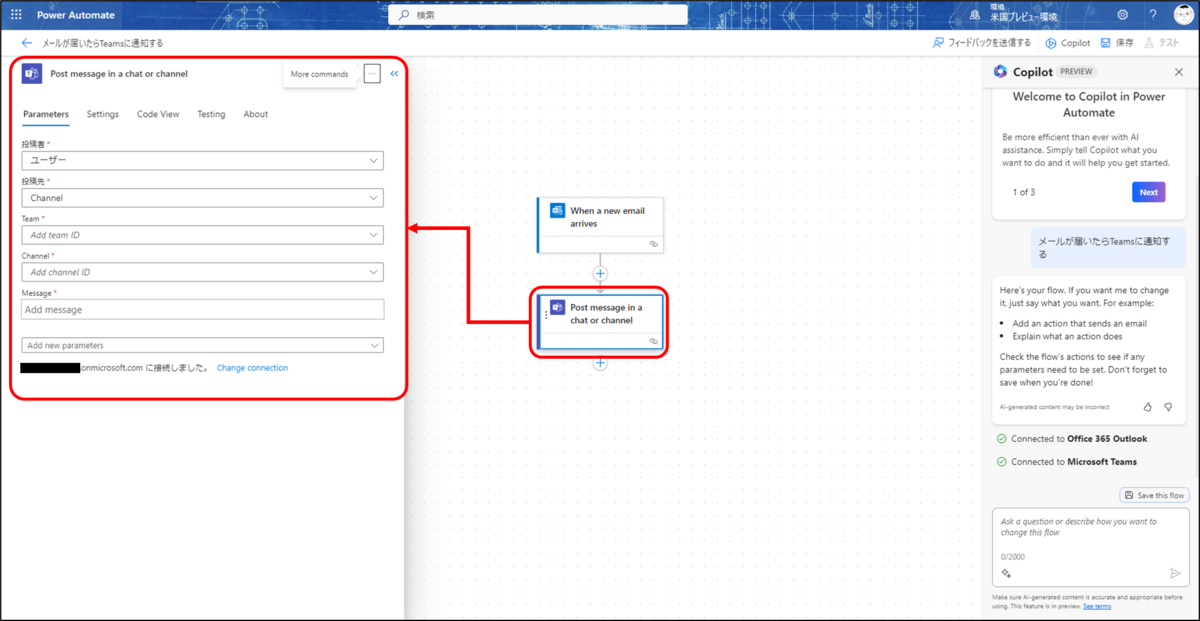Click into the Add message field
The width and height of the screenshot is (1200, 621).
tap(203, 310)
